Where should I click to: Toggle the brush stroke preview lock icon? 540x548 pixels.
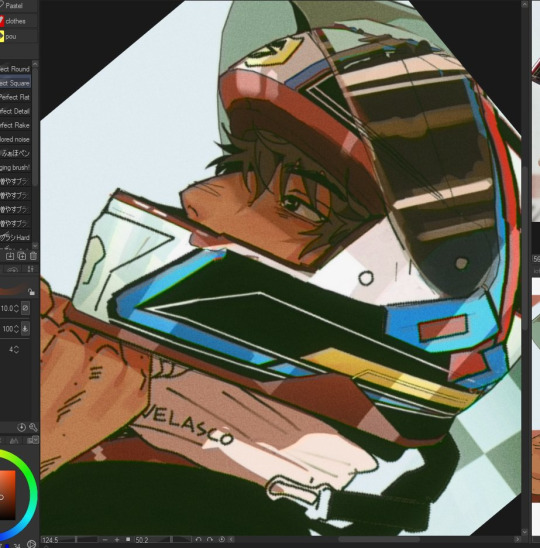pos(31,291)
